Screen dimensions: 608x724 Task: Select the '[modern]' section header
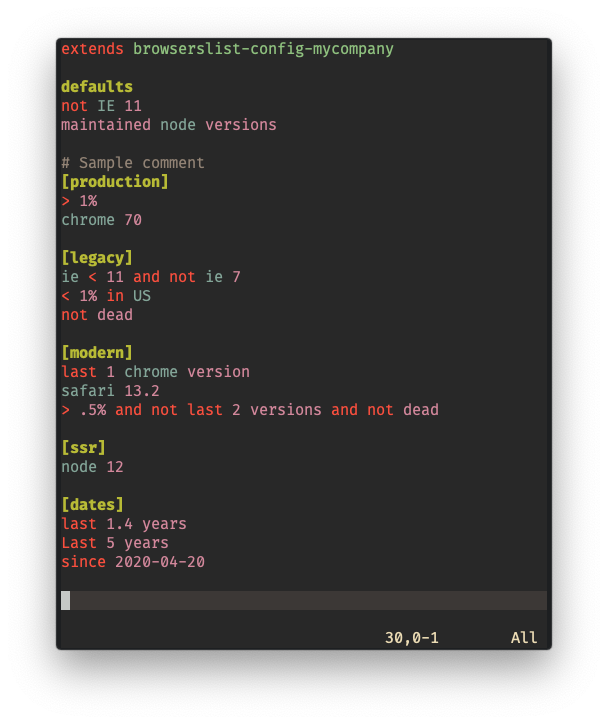point(97,353)
